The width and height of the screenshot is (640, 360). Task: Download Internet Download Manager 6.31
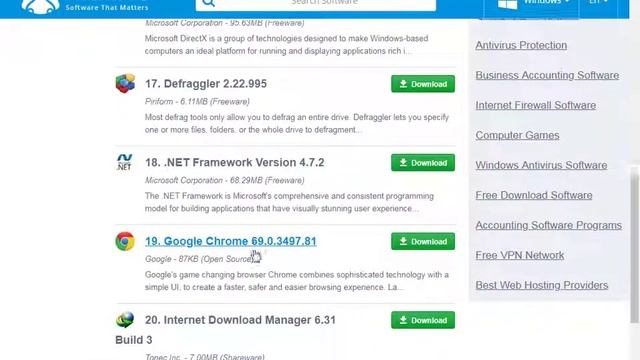[x=423, y=320]
